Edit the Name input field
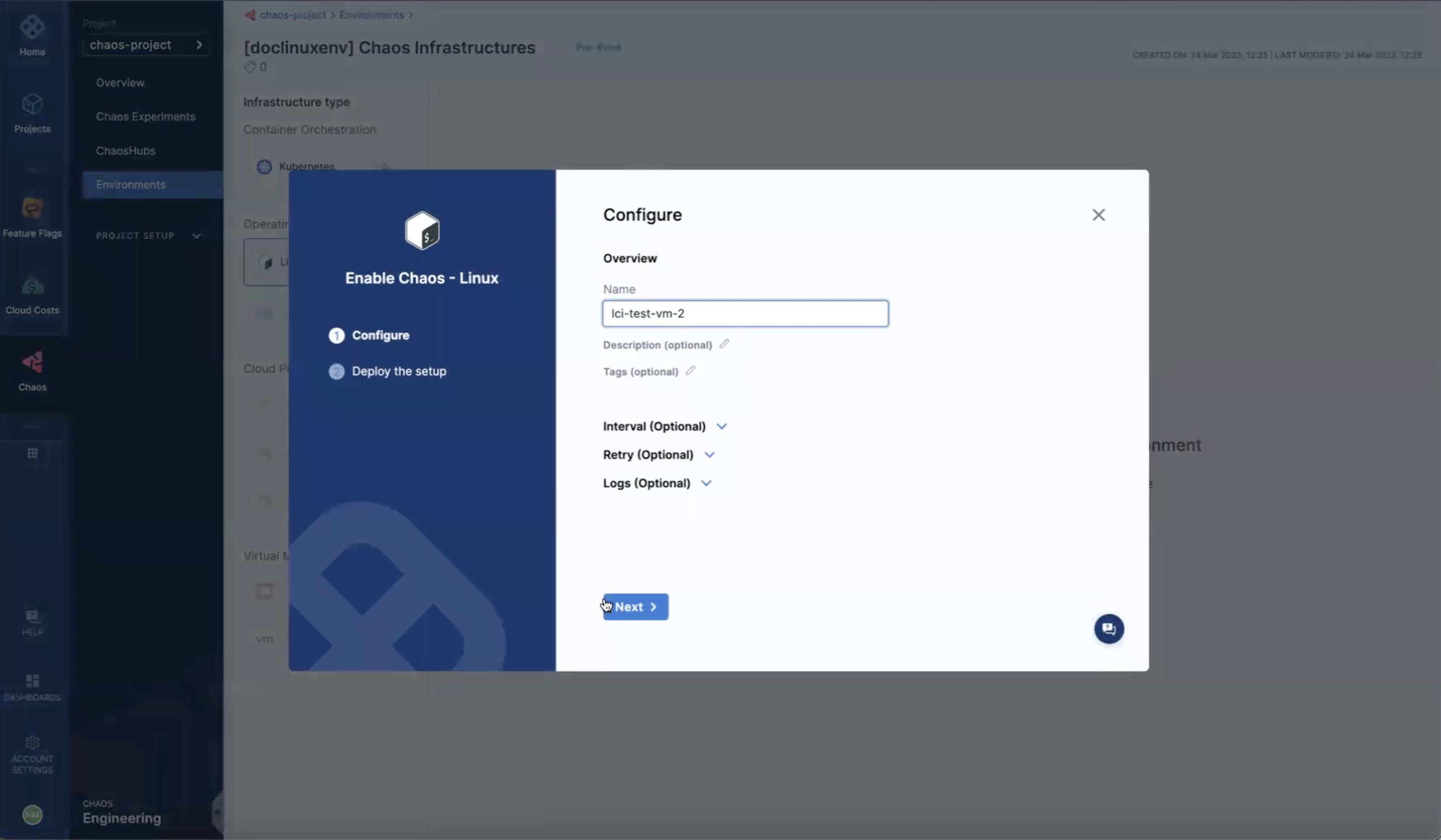Viewport: 1441px width, 840px height. (745, 314)
